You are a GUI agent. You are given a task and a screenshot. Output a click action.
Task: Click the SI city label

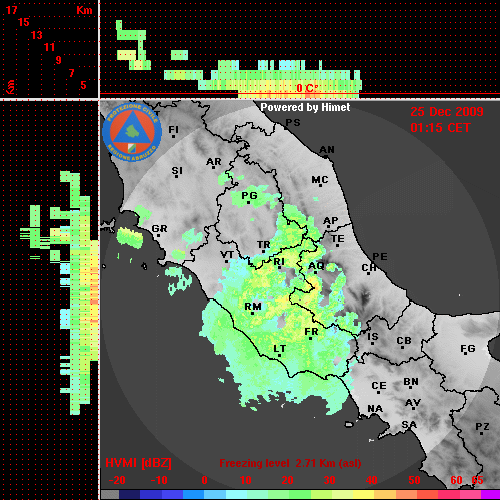click(177, 171)
